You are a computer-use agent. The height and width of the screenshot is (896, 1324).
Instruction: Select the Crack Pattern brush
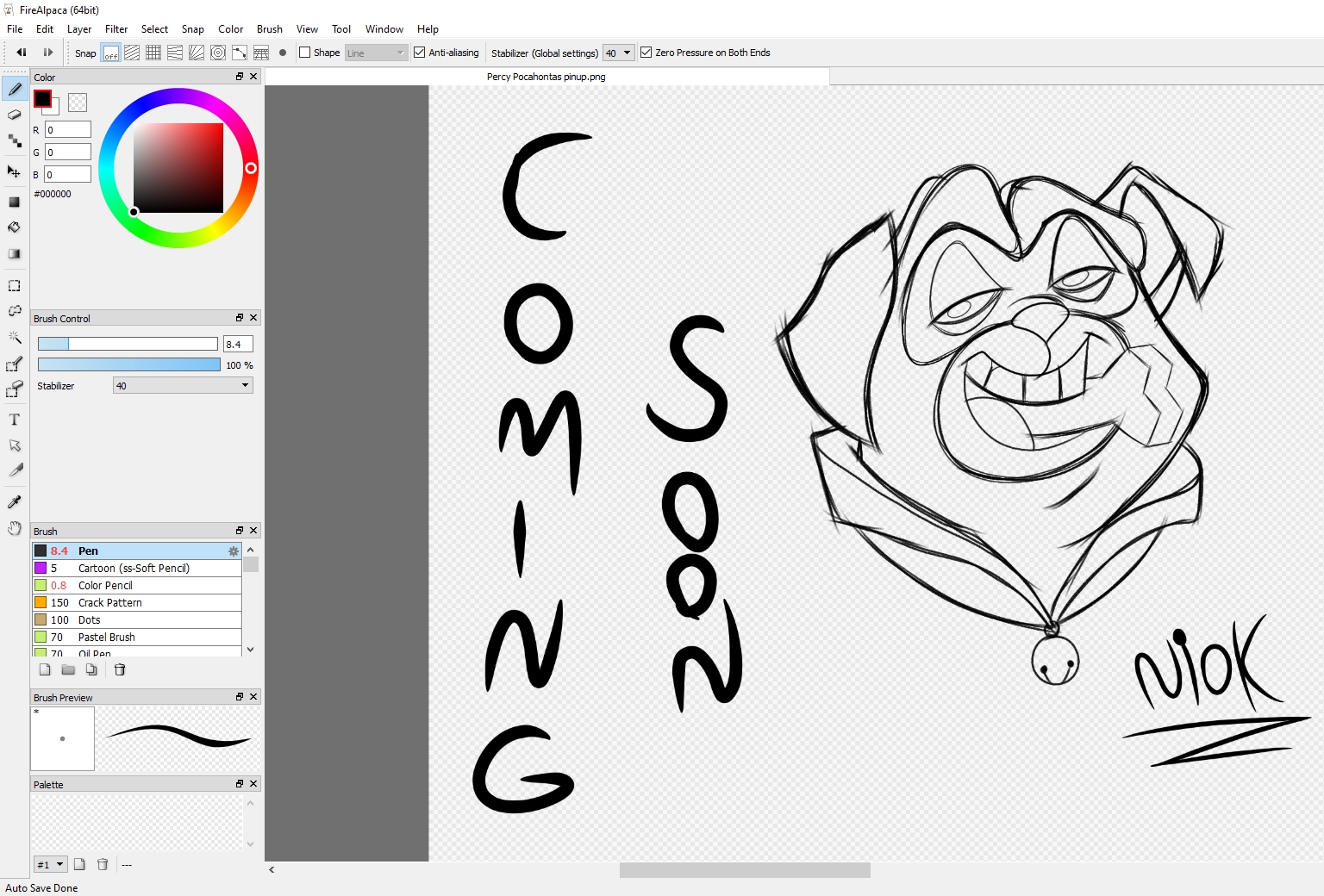[137, 603]
